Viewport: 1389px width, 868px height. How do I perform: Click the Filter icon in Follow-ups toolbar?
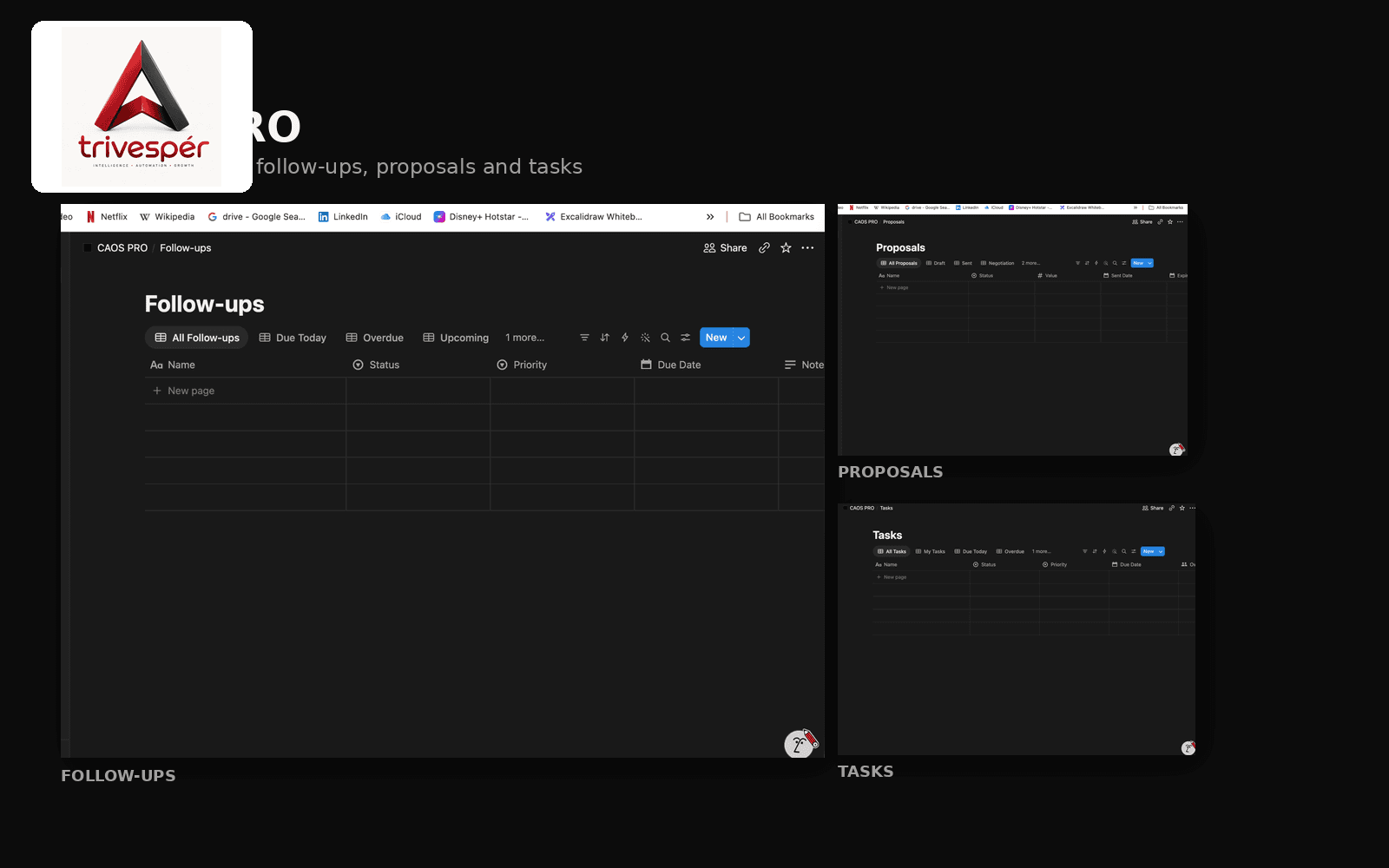coord(584,338)
